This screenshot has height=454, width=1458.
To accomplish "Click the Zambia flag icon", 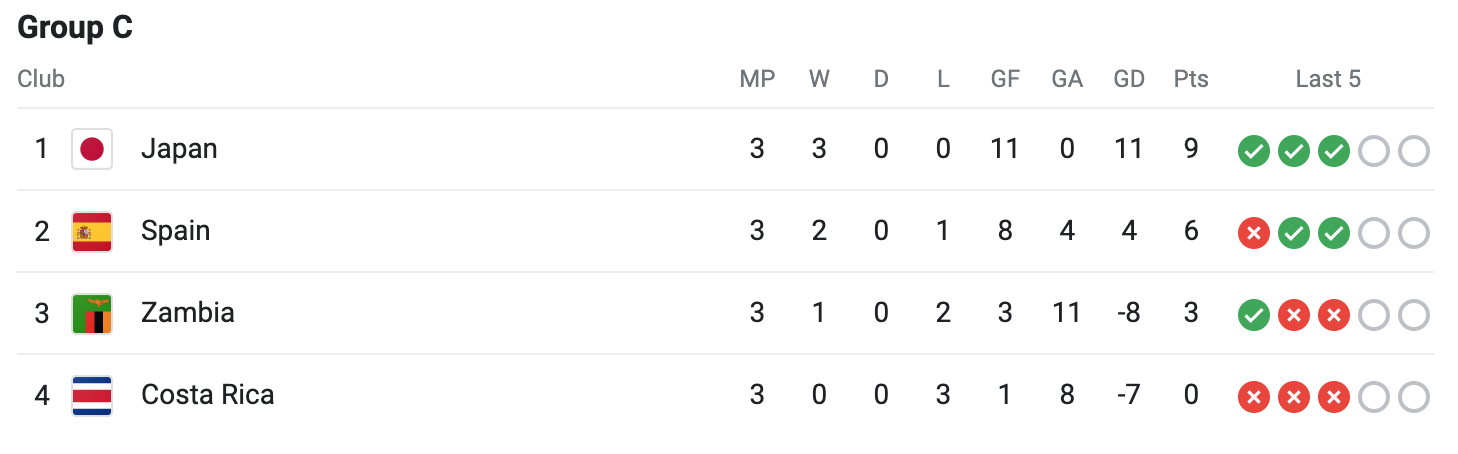I will coord(92,314).
